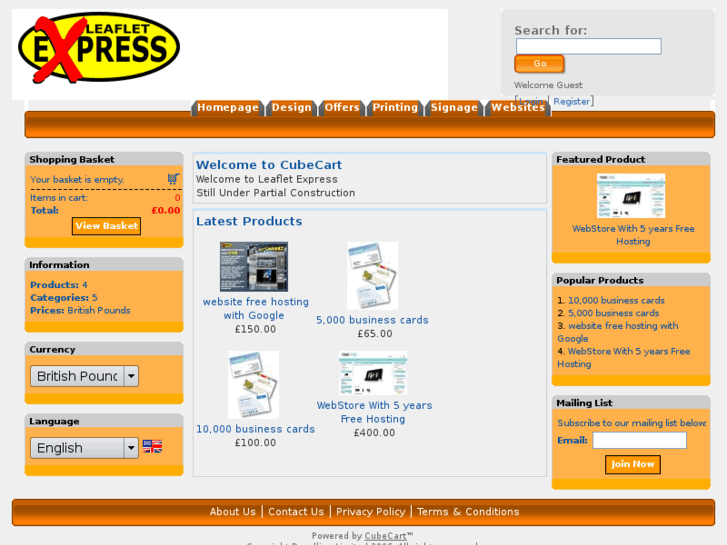This screenshot has width=727, height=545.
Task: Open 5,000 business cards product image
Action: tap(372, 276)
